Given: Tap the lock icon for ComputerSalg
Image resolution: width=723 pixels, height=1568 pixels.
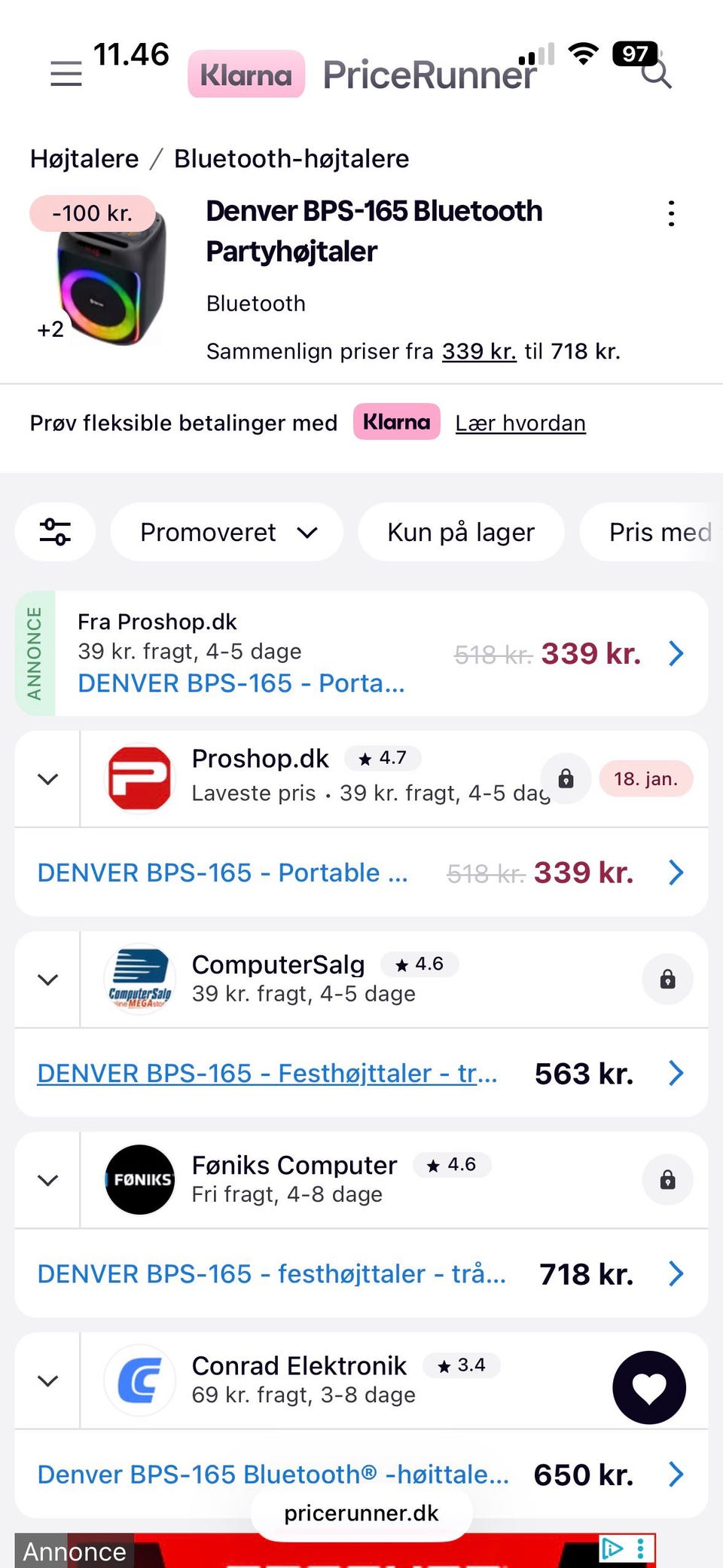Looking at the screenshot, I should (x=667, y=979).
